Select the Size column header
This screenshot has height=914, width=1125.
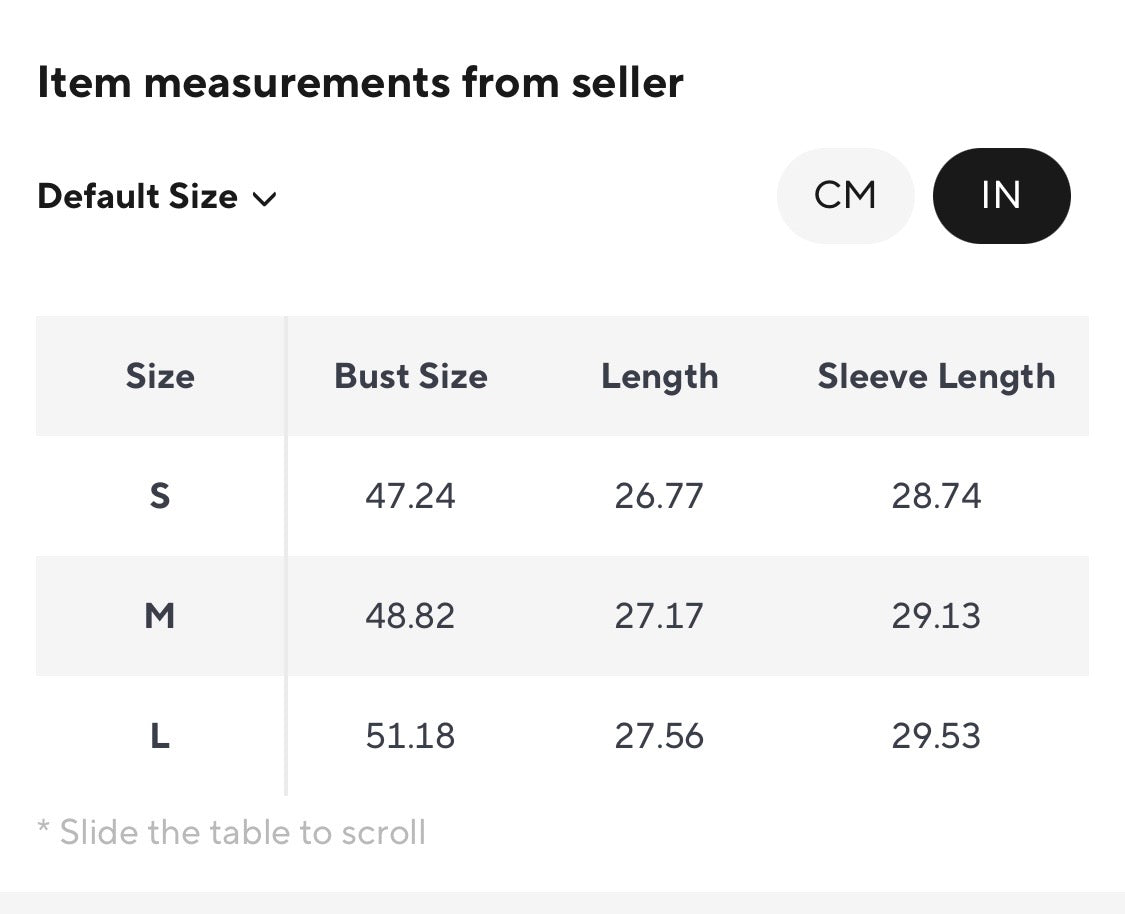coord(160,376)
